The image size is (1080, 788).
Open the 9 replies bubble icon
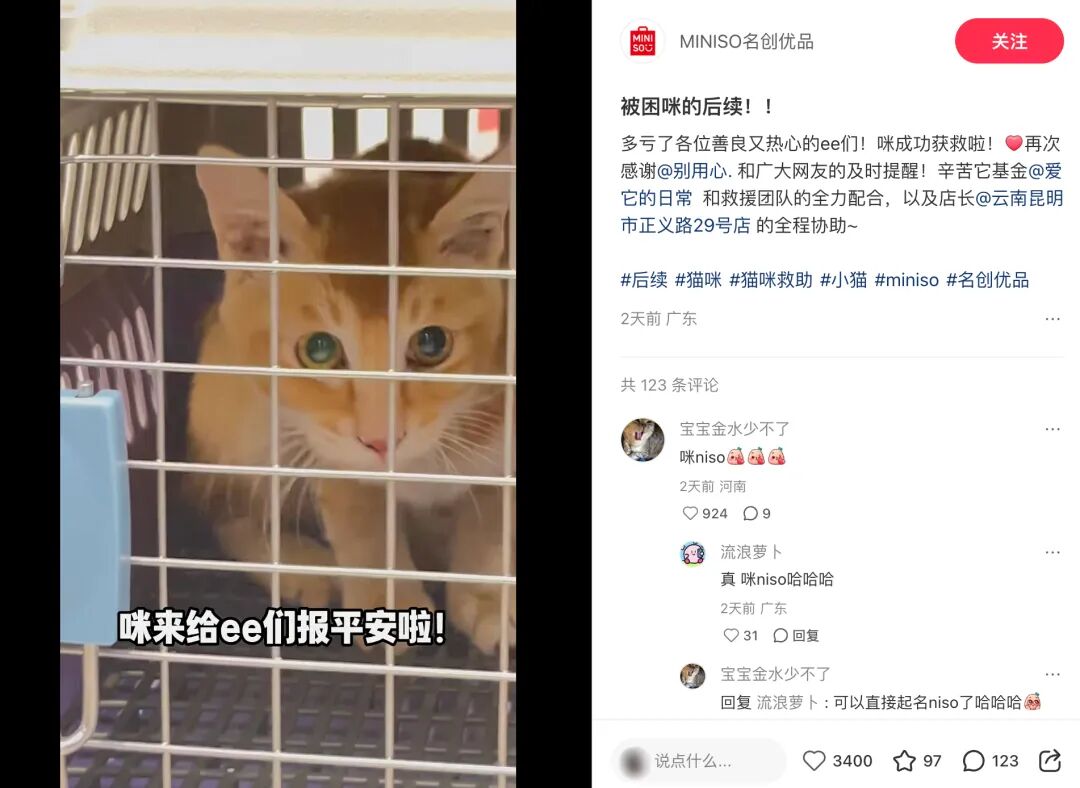pos(751,513)
